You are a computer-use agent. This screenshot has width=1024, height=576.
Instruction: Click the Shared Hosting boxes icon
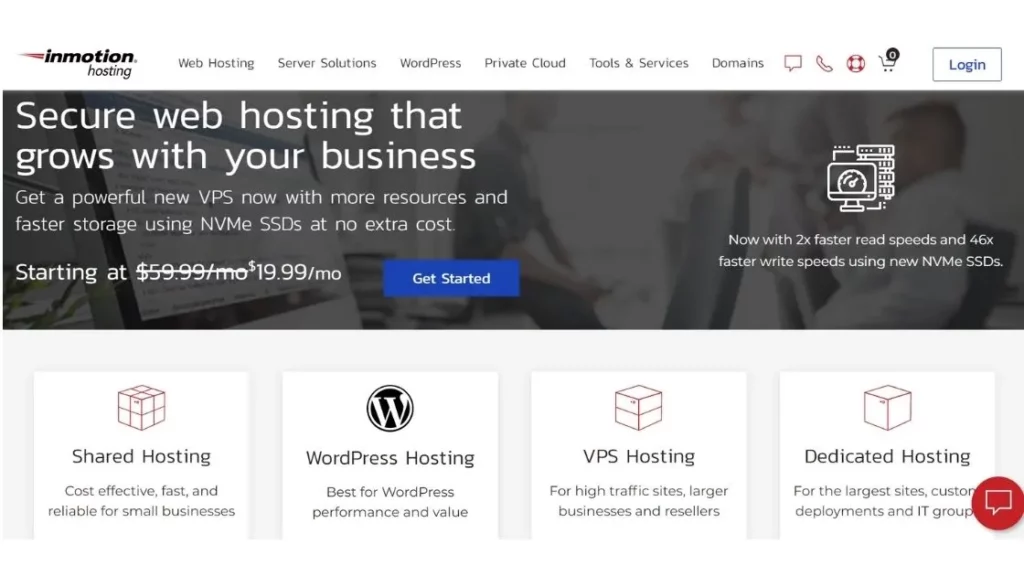pyautogui.click(x=141, y=408)
